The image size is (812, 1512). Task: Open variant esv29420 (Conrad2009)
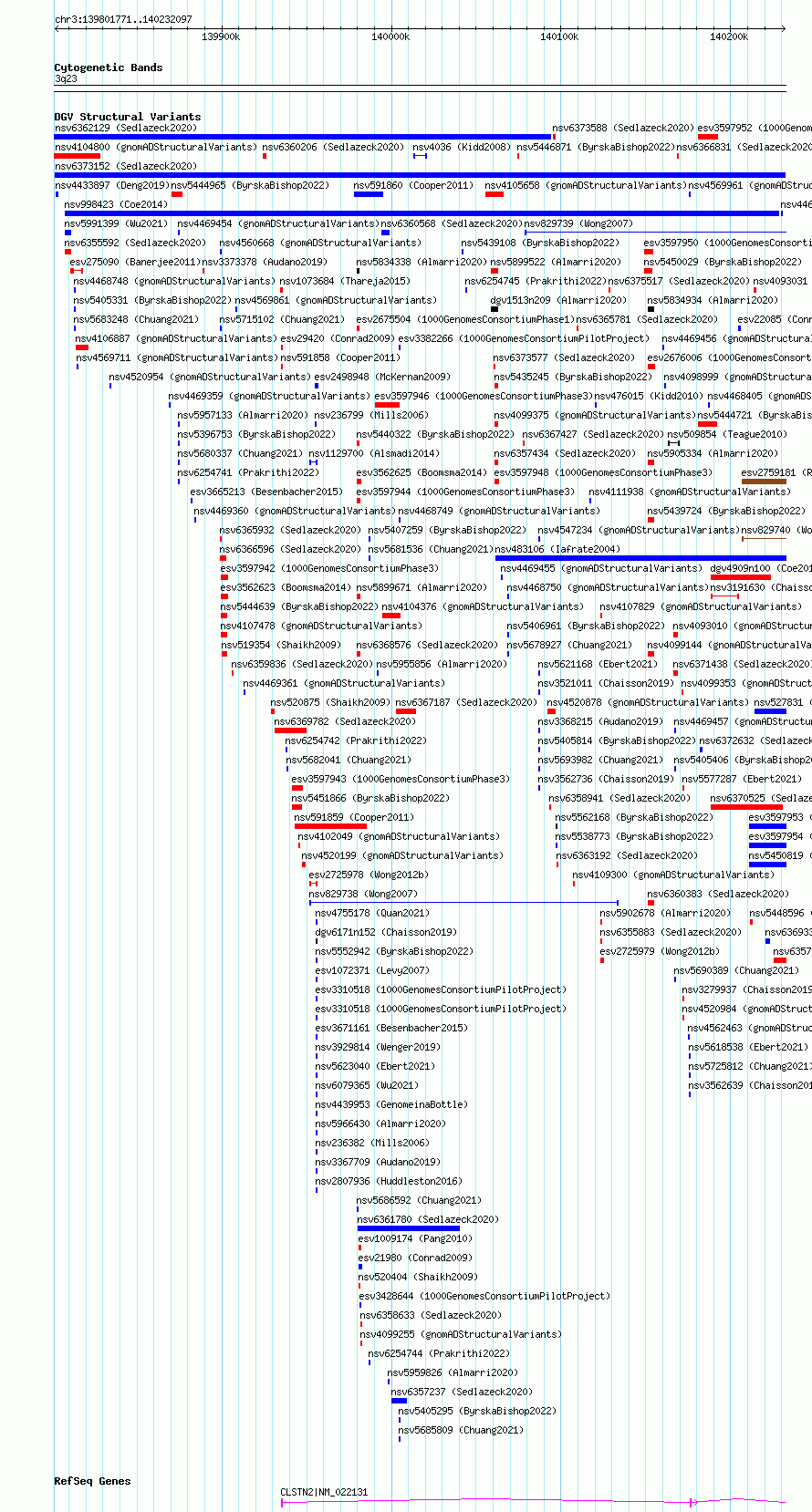point(338,338)
